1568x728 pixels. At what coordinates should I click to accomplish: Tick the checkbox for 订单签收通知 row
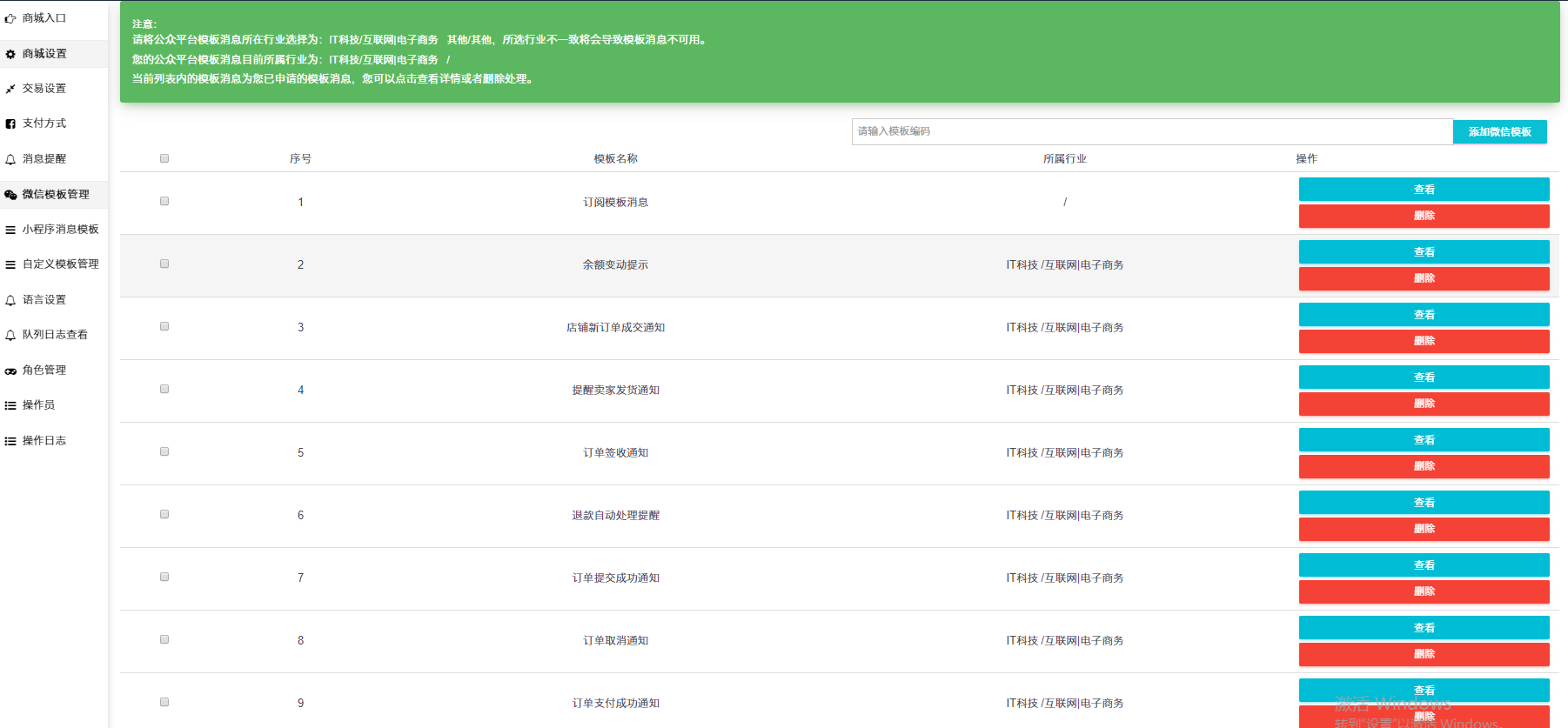click(x=164, y=451)
